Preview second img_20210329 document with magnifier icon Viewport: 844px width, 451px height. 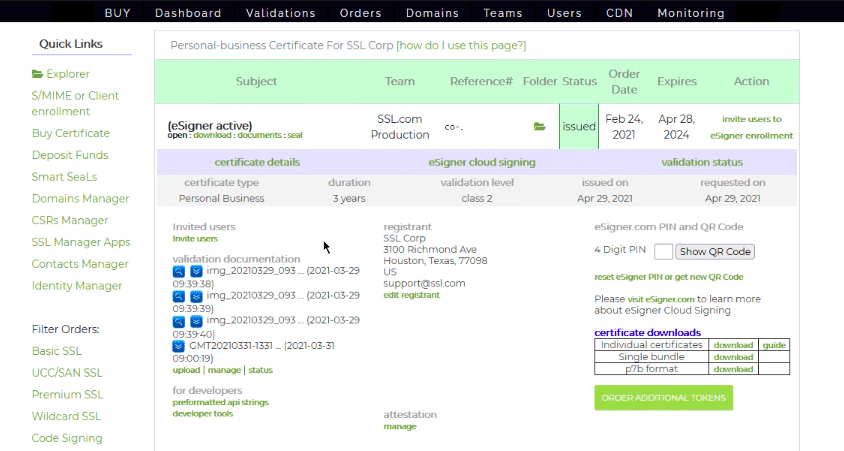179,296
